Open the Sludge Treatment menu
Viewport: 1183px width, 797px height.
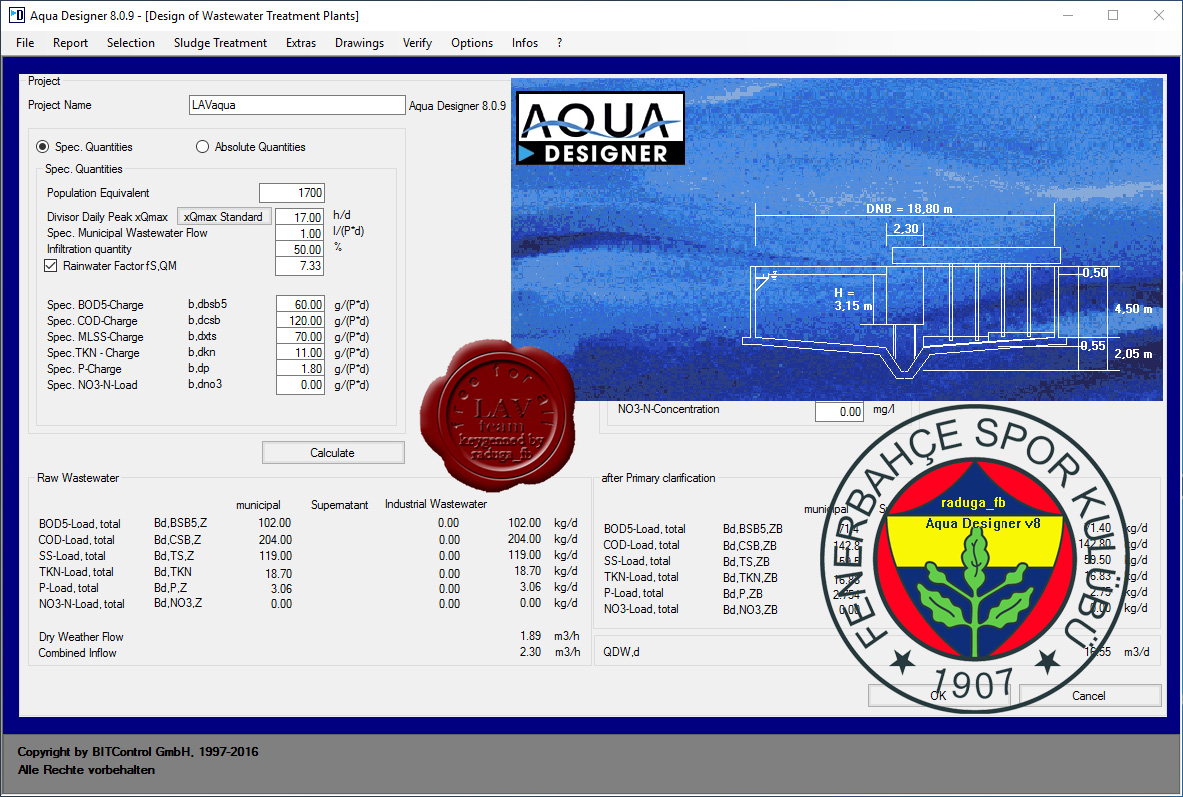[220, 43]
